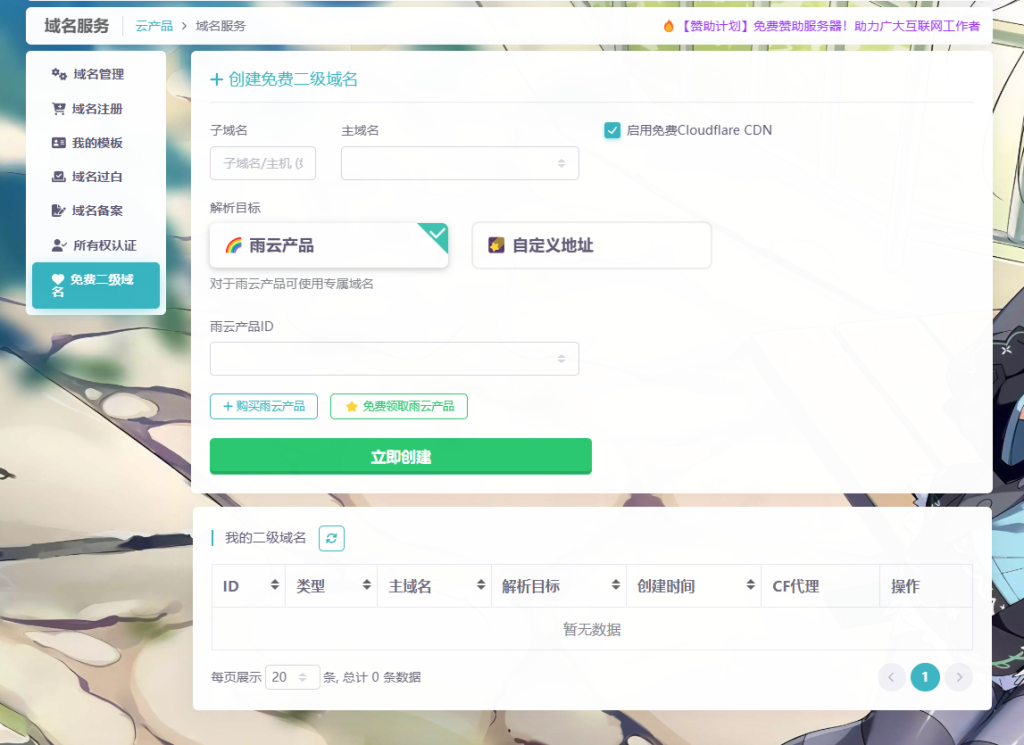This screenshot has width=1024, height=745.
Task: Click the refresh icon beside 我的二级域名
Action: [331, 538]
